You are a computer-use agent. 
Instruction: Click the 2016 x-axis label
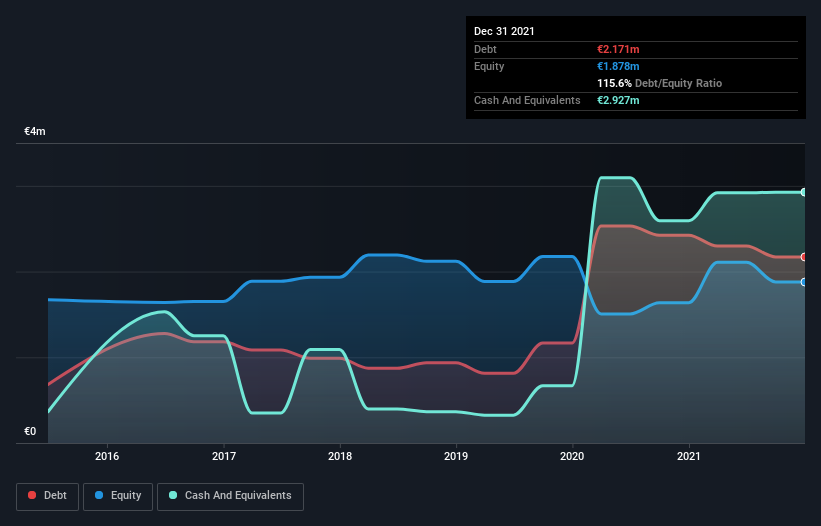pyautogui.click(x=107, y=456)
